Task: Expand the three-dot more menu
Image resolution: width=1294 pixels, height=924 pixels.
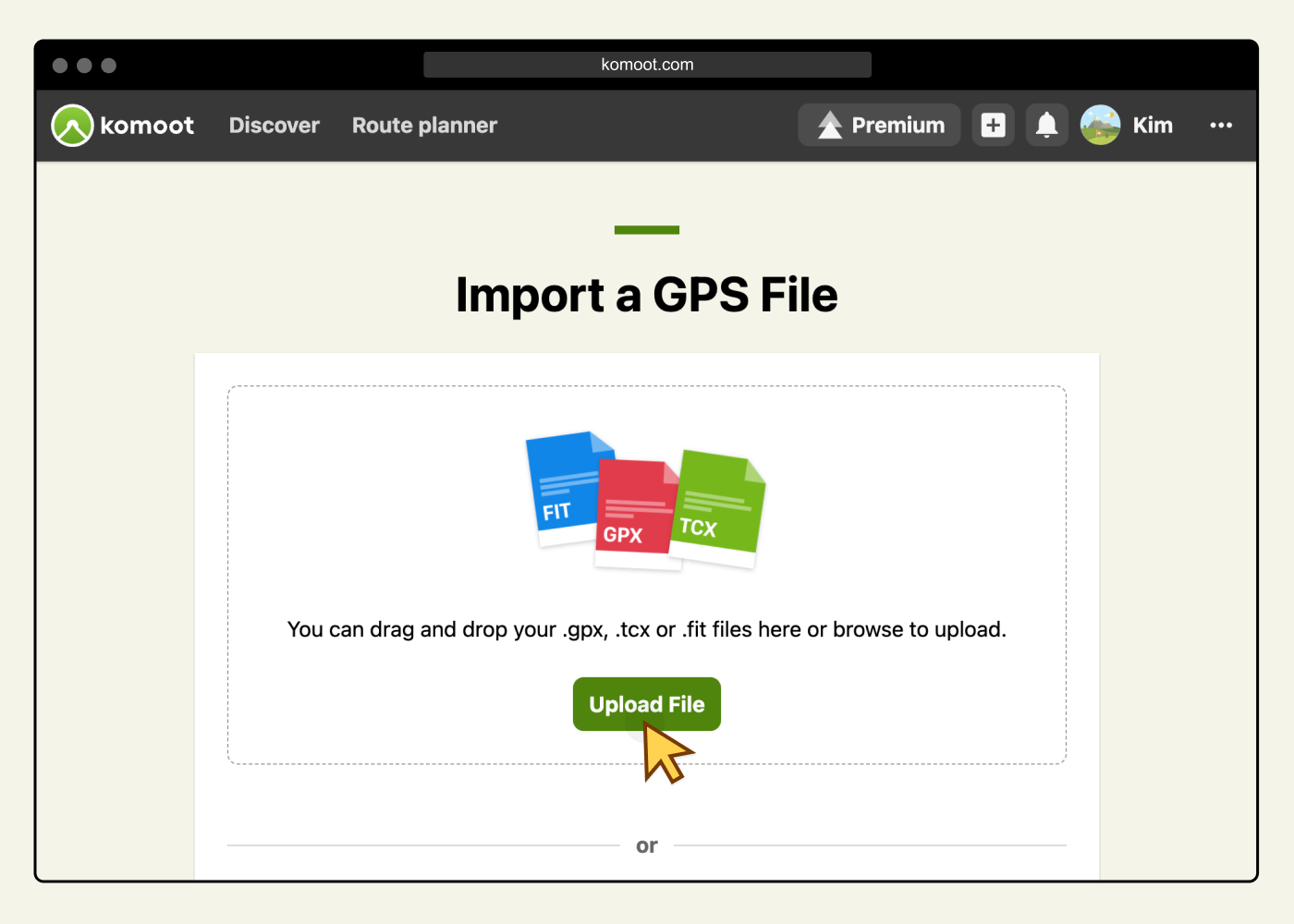Action: coord(1221,126)
